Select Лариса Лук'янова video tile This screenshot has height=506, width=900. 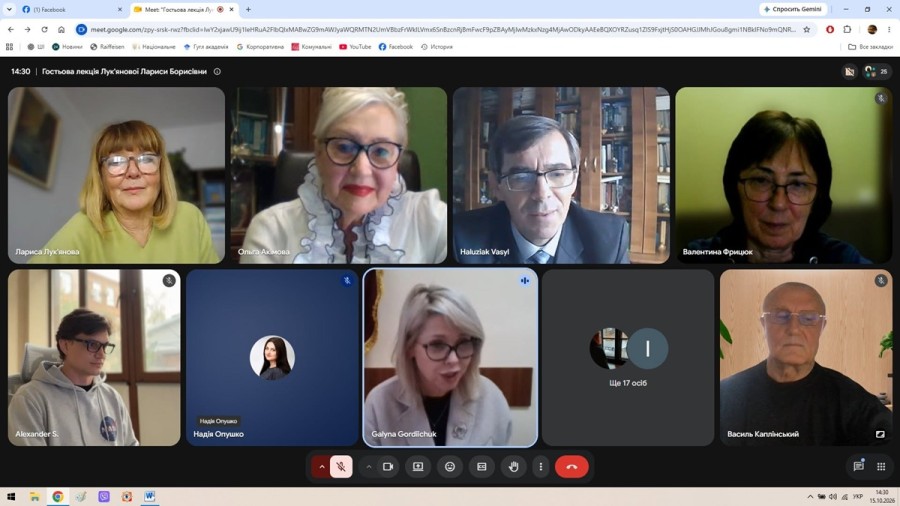pyautogui.click(x=117, y=175)
